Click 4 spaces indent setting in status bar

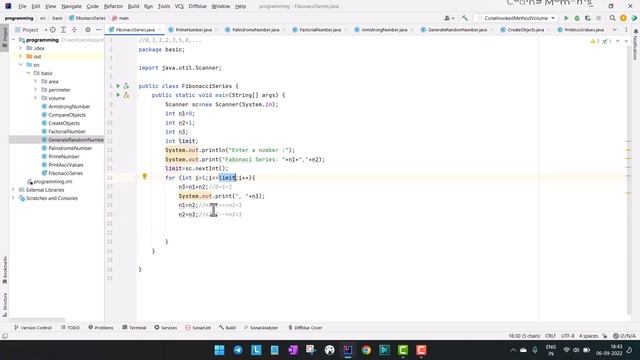[588, 336]
